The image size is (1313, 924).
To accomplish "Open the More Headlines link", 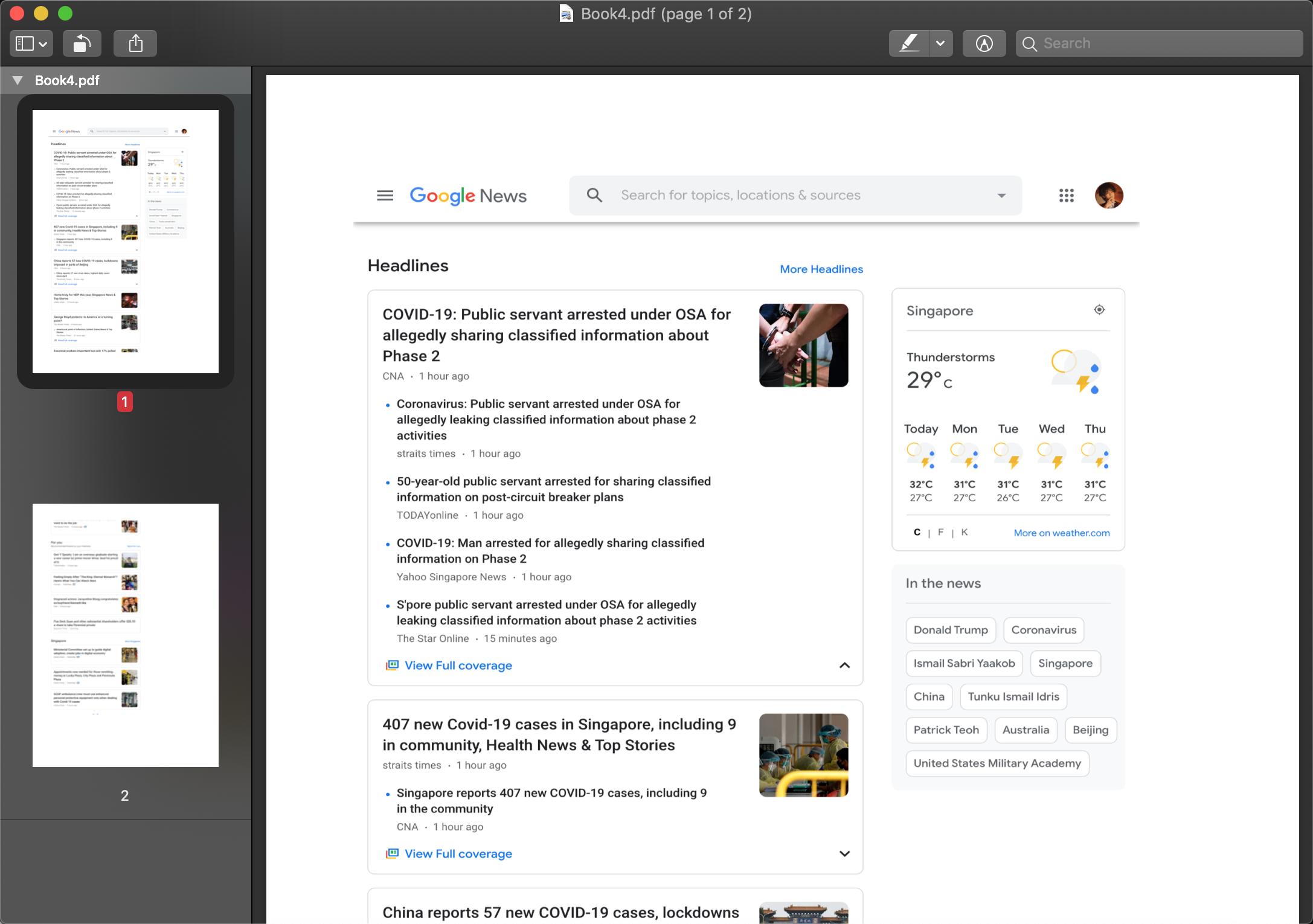I will coord(821,269).
